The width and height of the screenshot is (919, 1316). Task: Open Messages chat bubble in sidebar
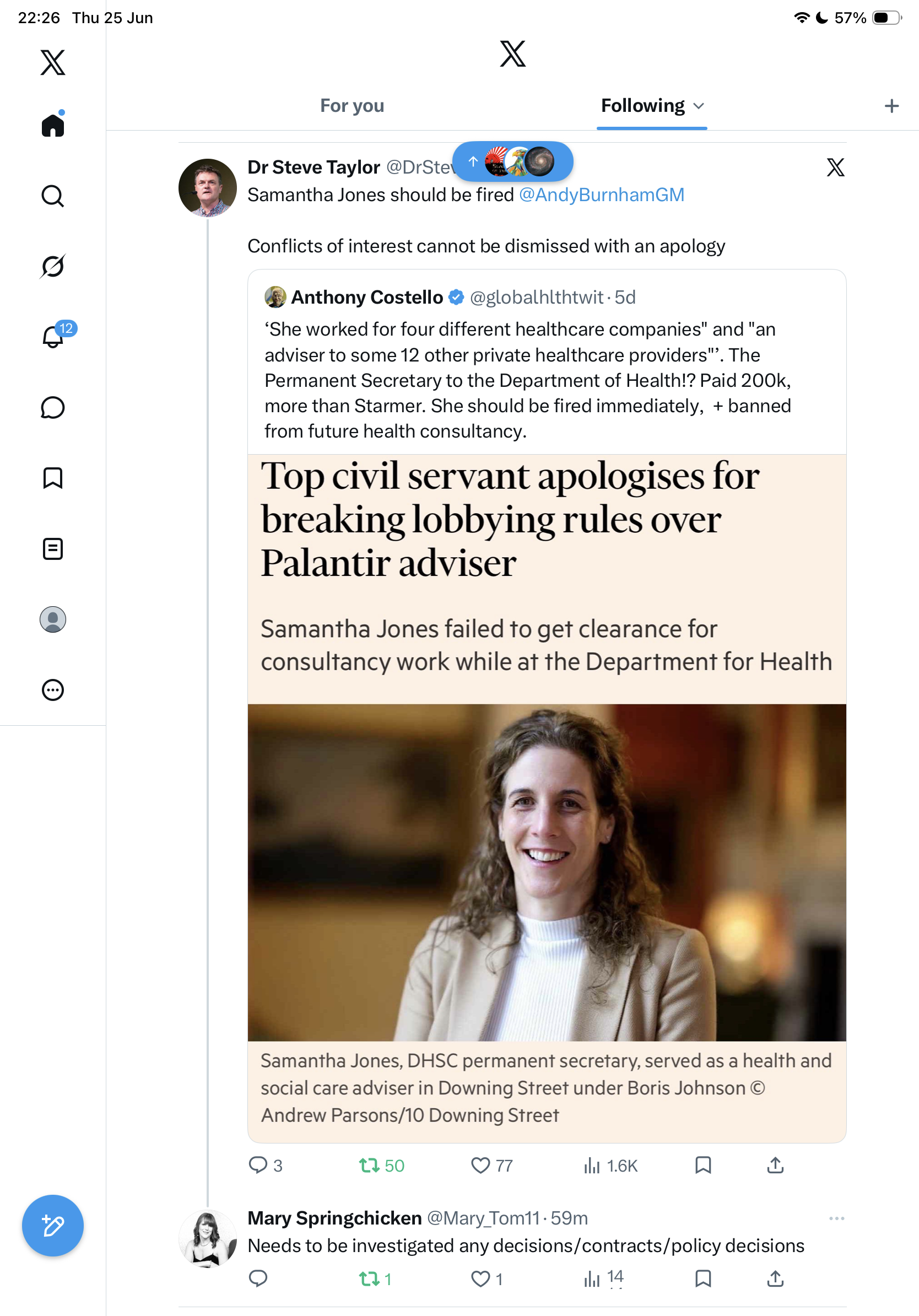tap(53, 407)
